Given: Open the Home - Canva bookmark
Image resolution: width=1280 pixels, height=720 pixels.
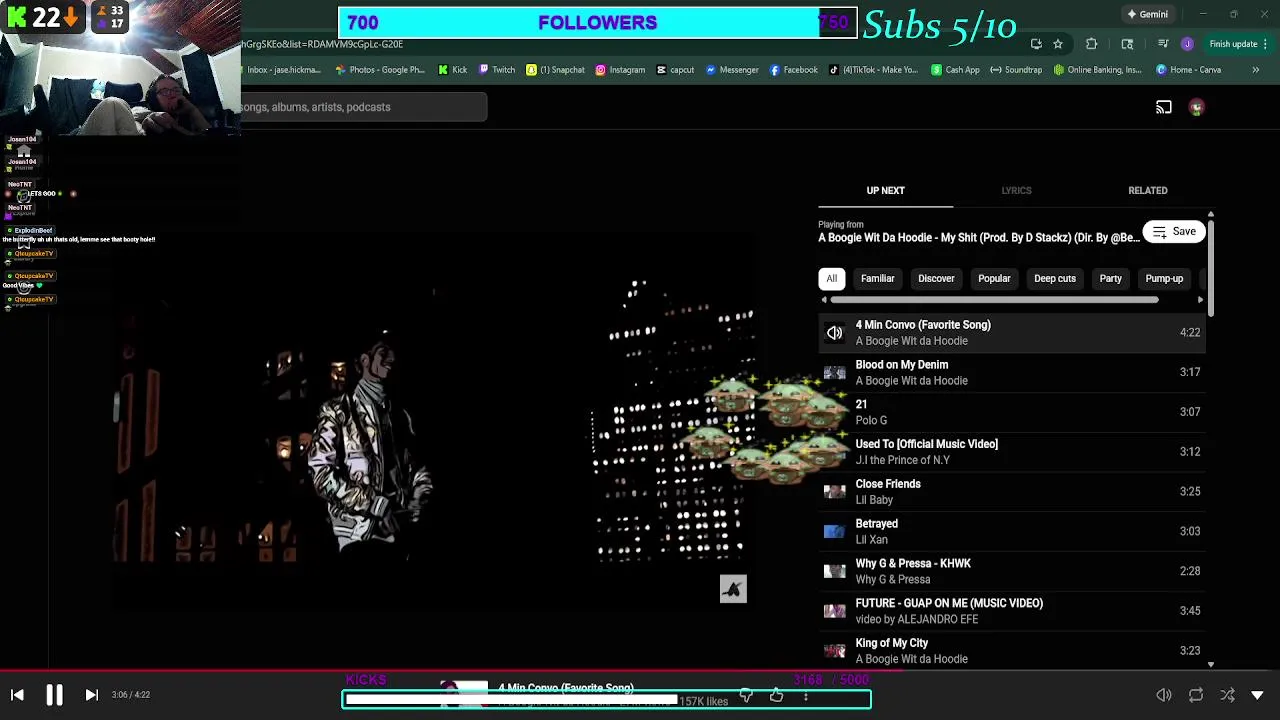Looking at the screenshot, I should pyautogui.click(x=1188, y=70).
